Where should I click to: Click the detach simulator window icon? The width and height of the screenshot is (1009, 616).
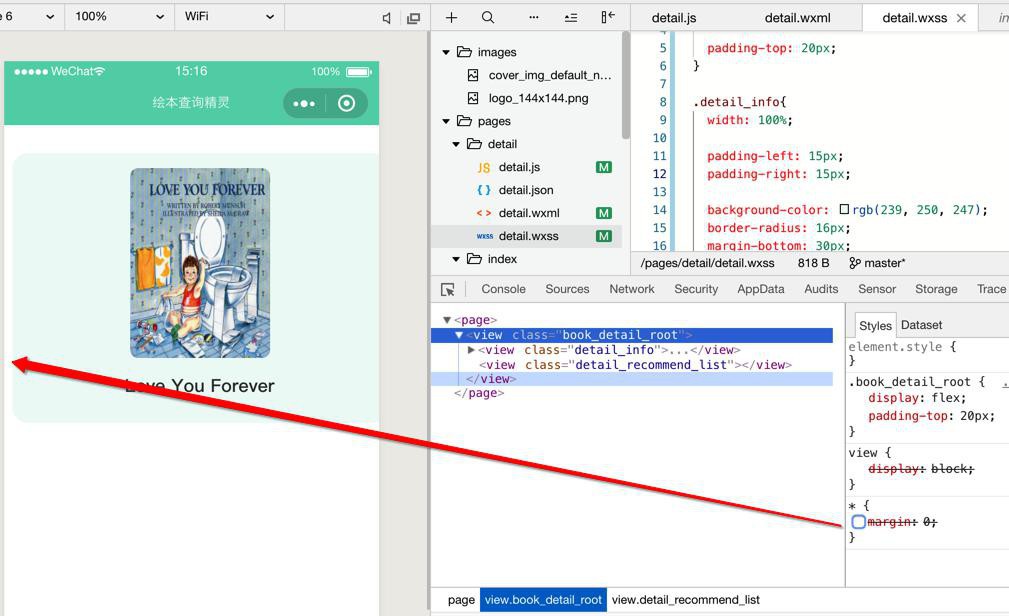(414, 18)
